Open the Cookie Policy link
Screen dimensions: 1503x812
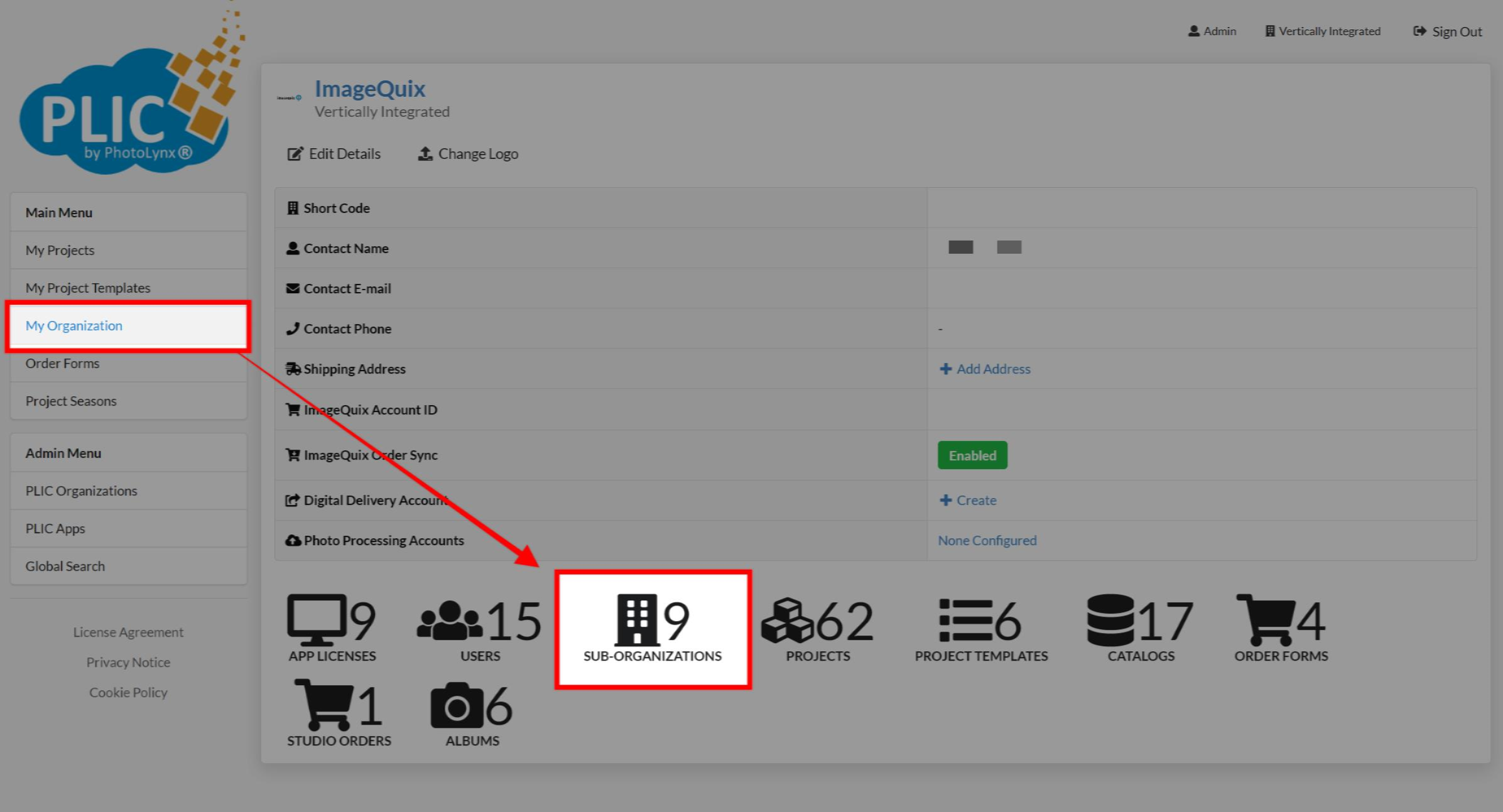[128, 692]
